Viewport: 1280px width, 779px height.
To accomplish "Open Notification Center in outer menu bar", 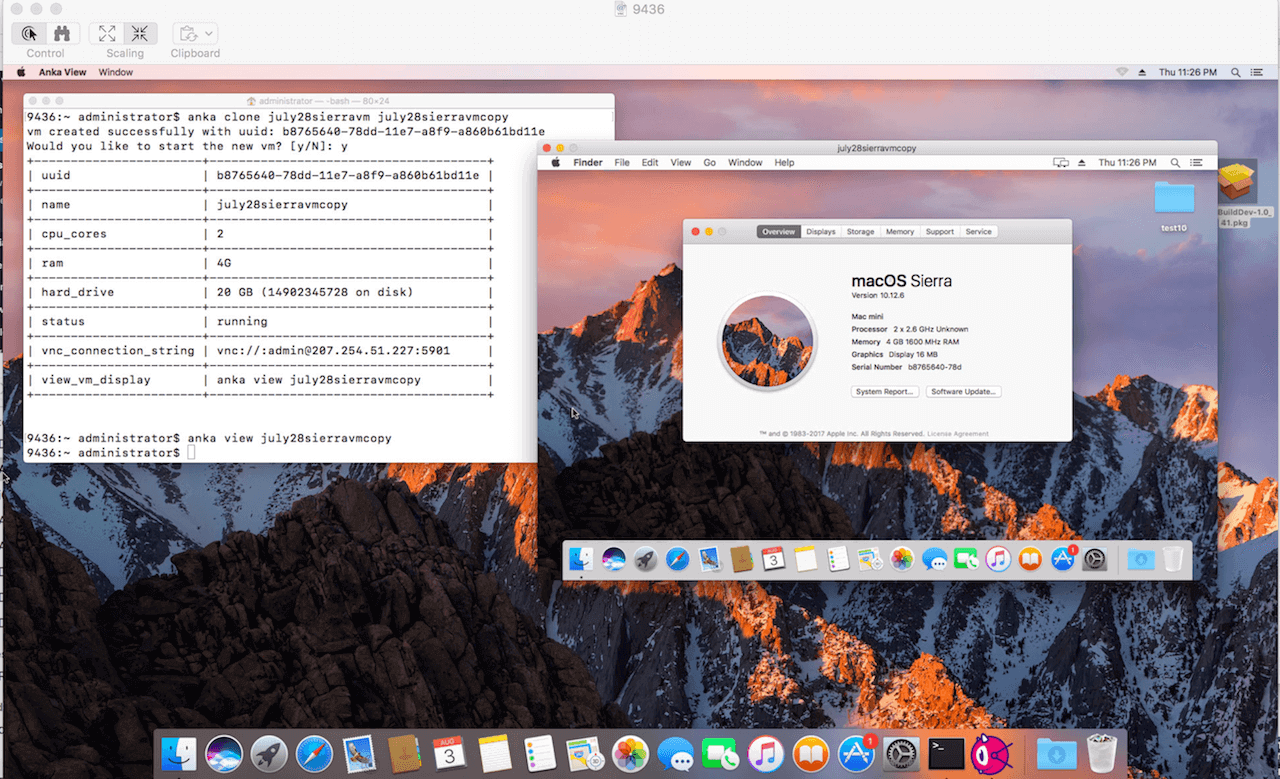I will pyautogui.click(x=1259, y=72).
